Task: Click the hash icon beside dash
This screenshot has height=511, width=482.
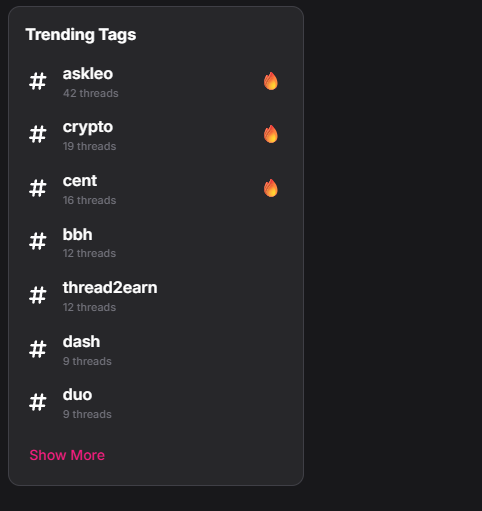Action: pyautogui.click(x=37, y=350)
